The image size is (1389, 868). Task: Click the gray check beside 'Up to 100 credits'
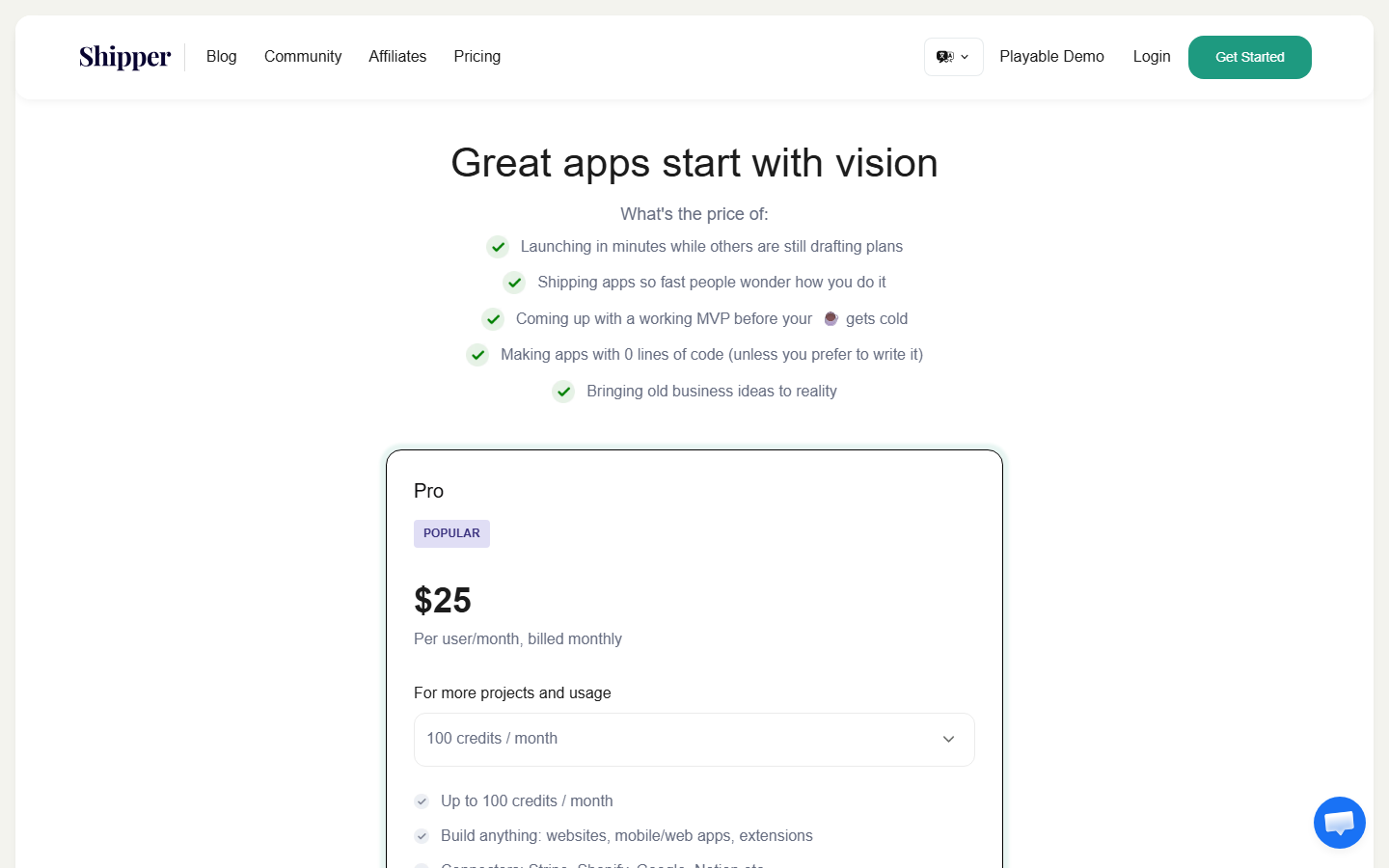pyautogui.click(x=422, y=800)
